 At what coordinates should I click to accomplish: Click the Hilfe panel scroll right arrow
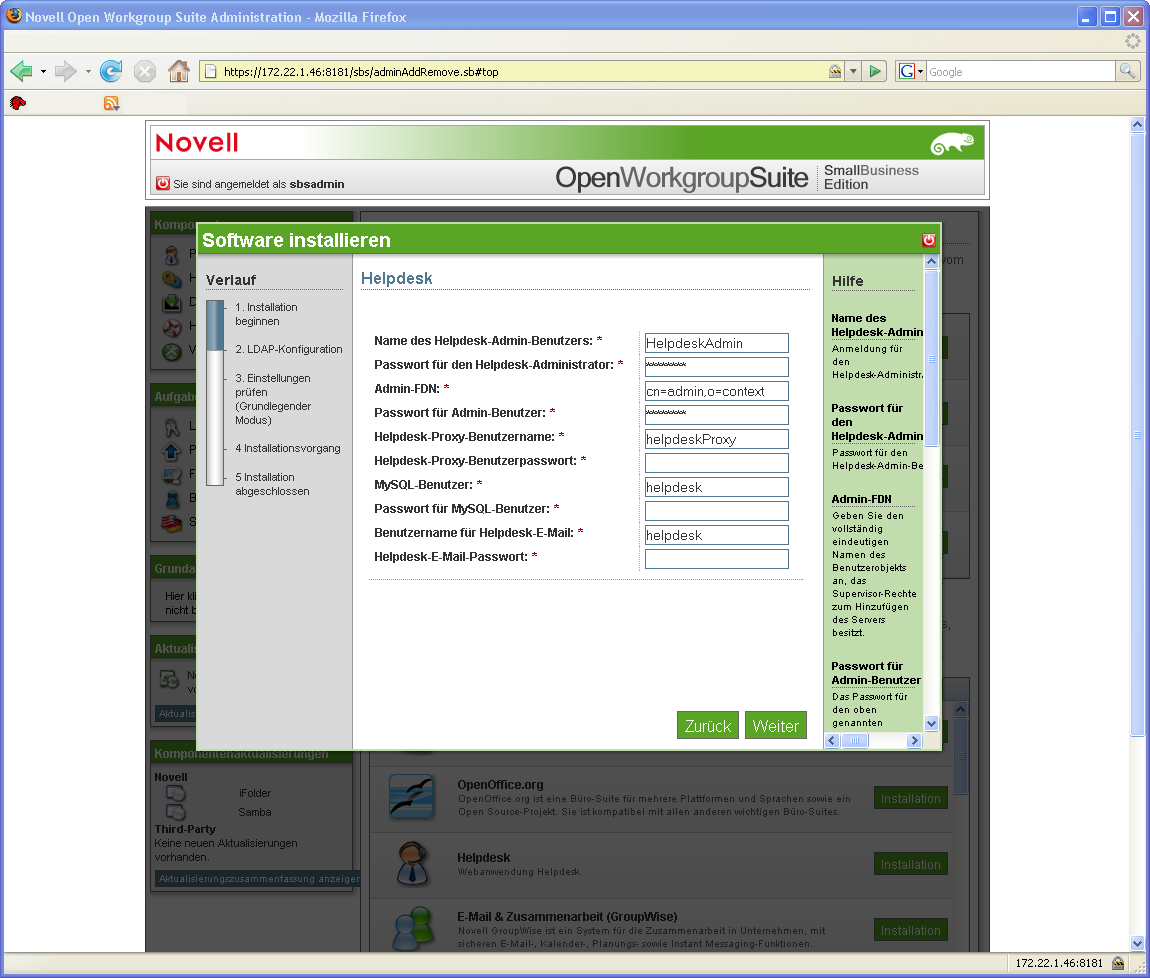pos(914,741)
